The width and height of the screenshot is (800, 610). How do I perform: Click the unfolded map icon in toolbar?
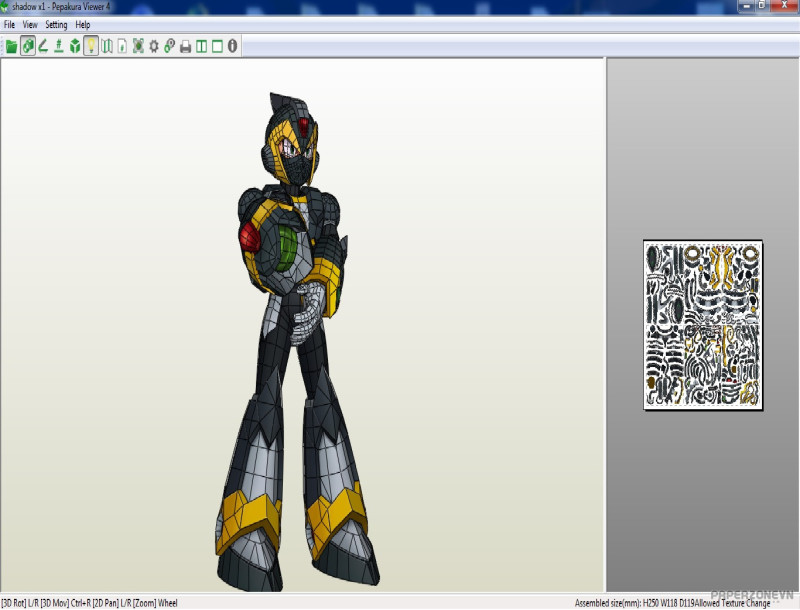coord(107,46)
